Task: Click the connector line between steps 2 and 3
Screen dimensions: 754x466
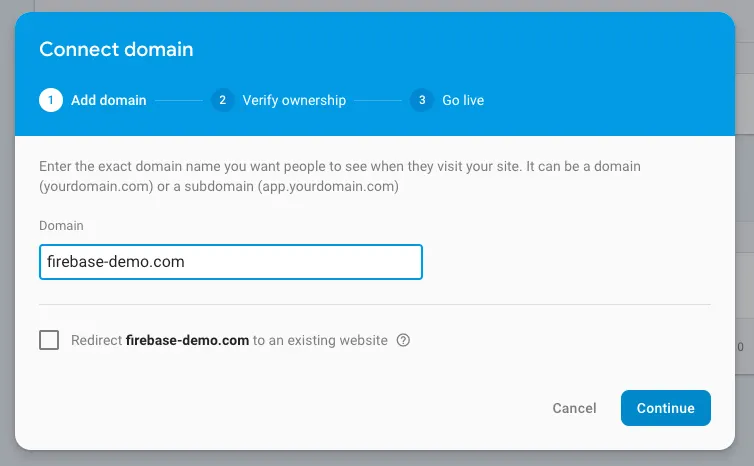Action: tap(378, 101)
